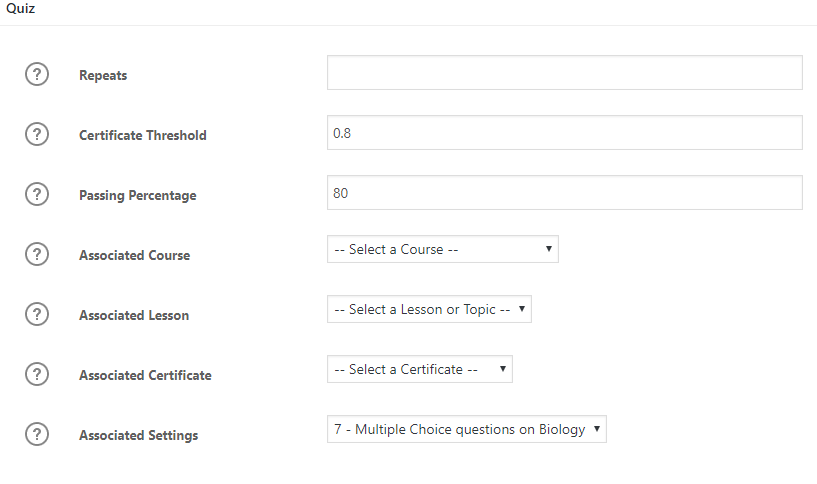The height and width of the screenshot is (484, 817).
Task: Show help for Passing Percentage
Action: 37,194
